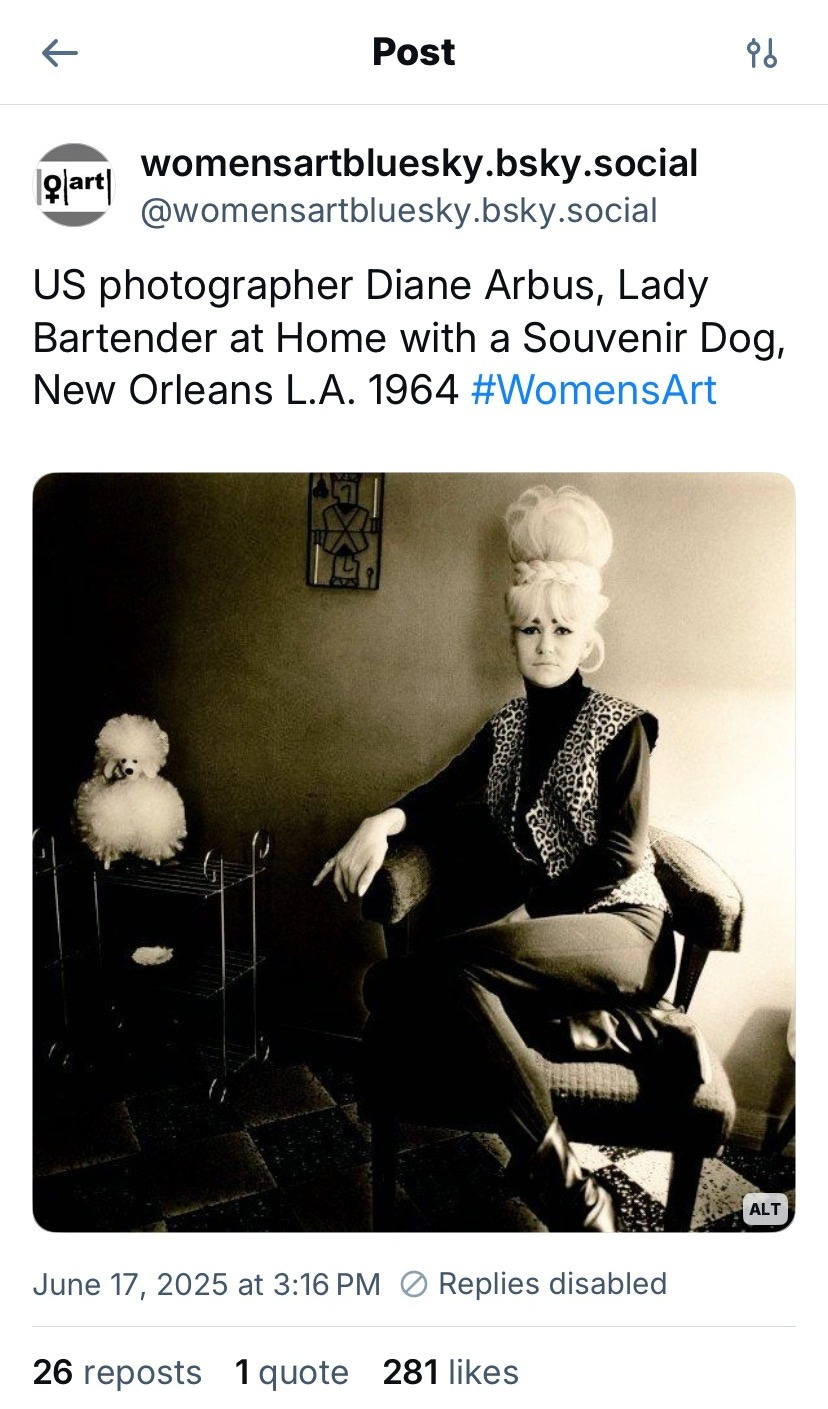Tap the WomensArt profile avatar
The width and height of the screenshot is (828, 1409).
click(76, 185)
